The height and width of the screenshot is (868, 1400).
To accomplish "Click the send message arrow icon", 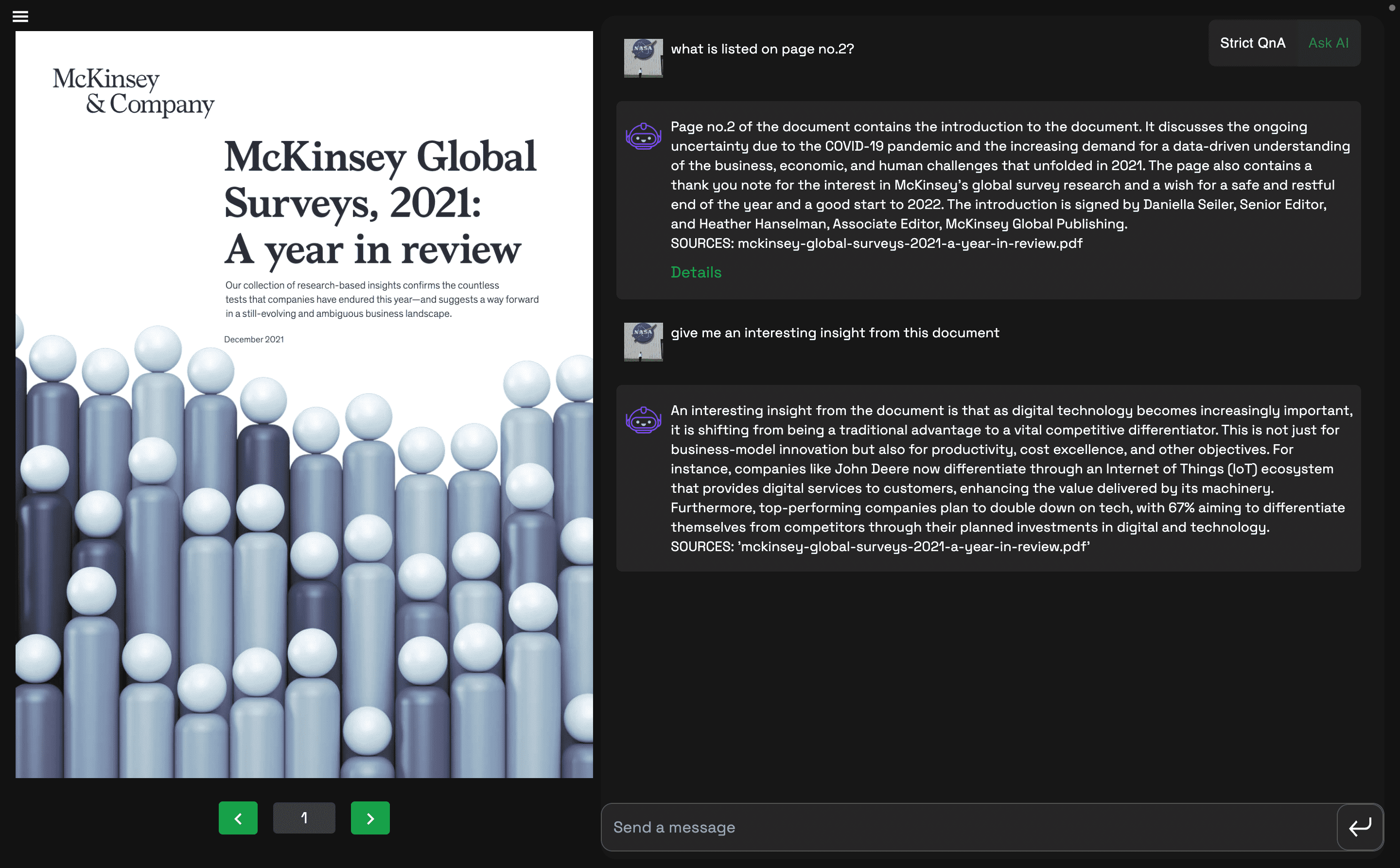I will (1359, 827).
